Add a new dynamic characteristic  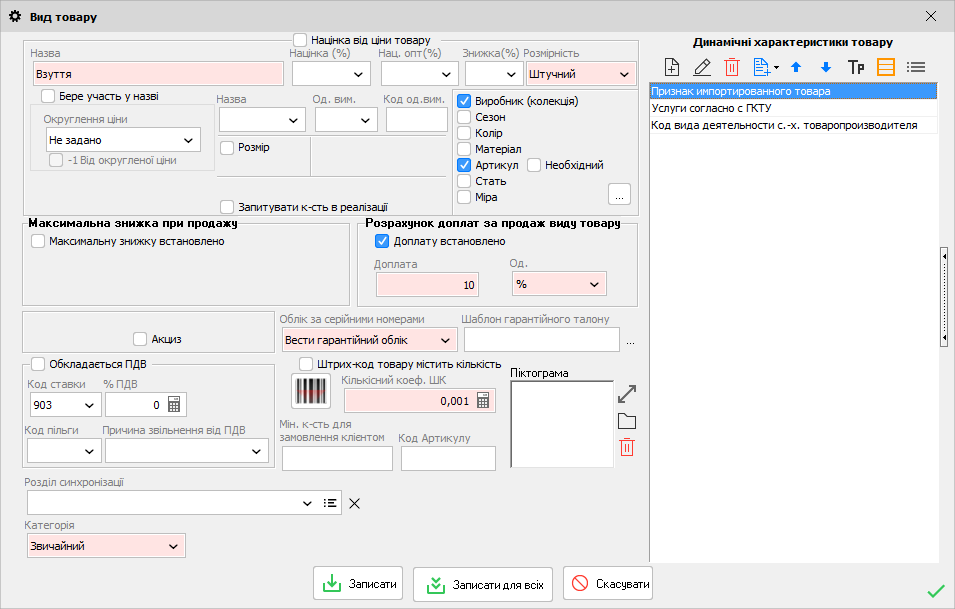pyautogui.click(x=672, y=67)
